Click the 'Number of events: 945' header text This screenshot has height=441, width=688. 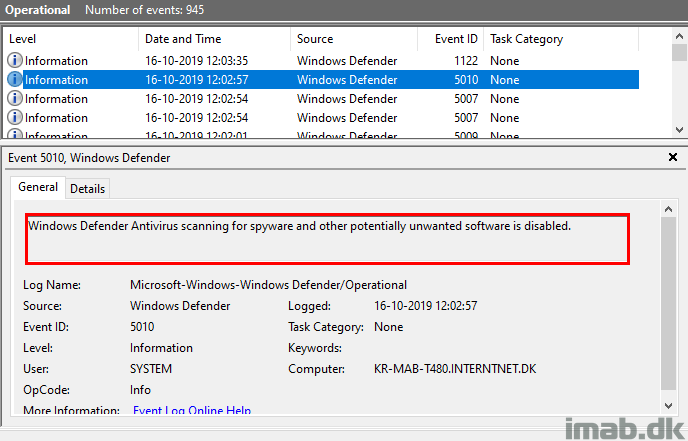pos(144,10)
